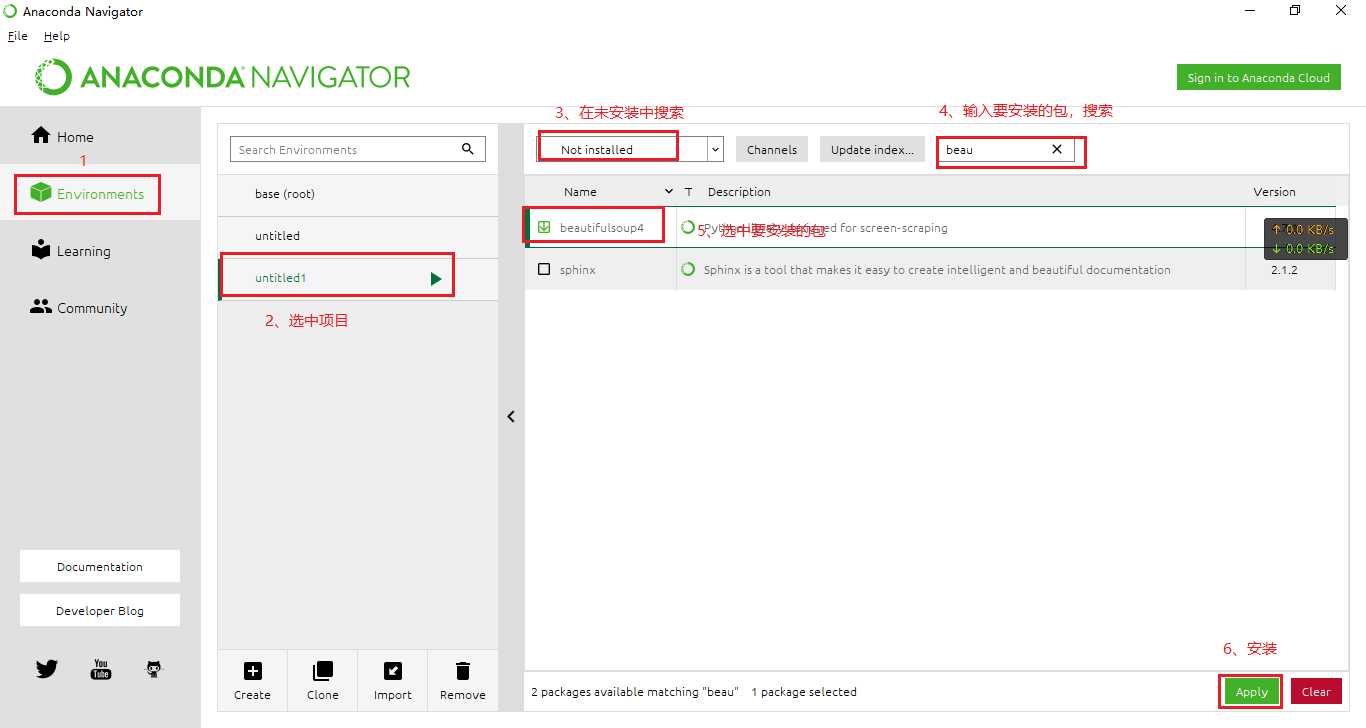Switch to the Environments tab

click(x=100, y=193)
